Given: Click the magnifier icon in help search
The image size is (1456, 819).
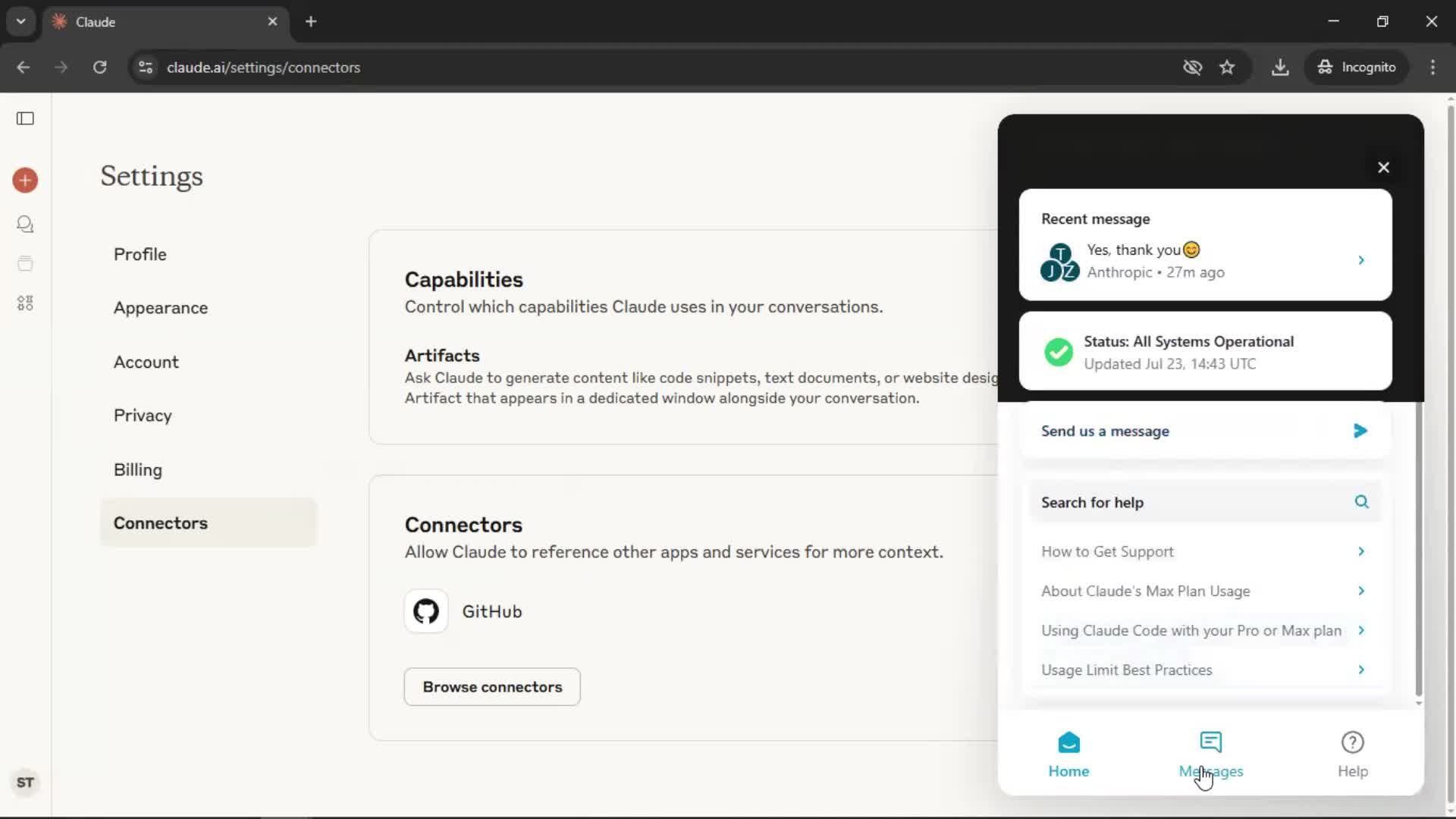Looking at the screenshot, I should (1361, 502).
